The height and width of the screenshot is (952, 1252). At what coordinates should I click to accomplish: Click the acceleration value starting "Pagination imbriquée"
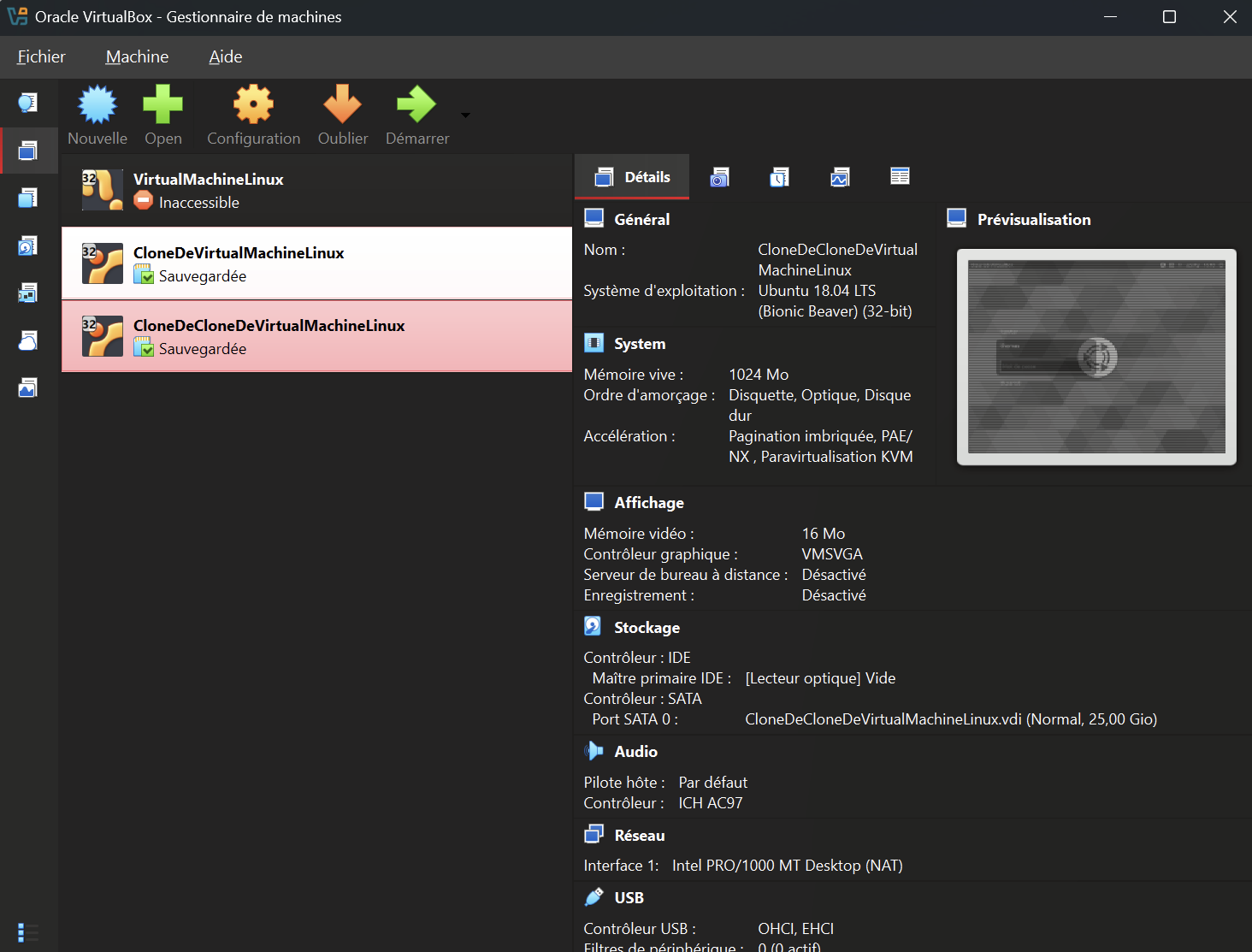821,446
